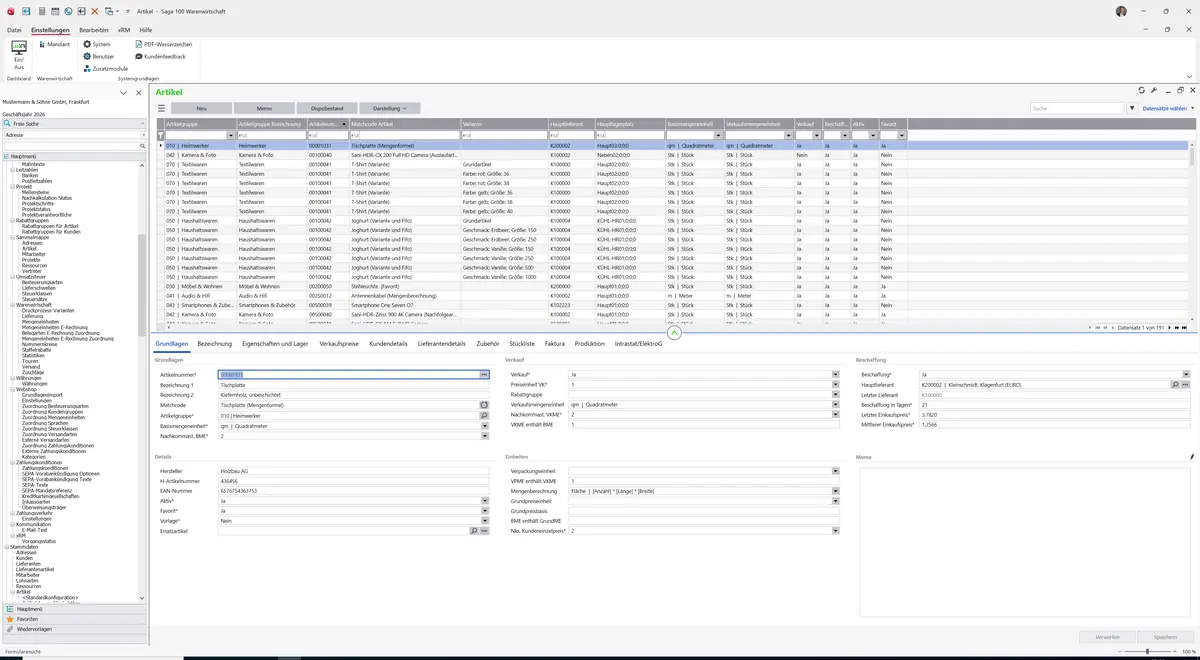The height and width of the screenshot is (660, 1200).
Task: Click the Dispobestand button
Action: (x=327, y=108)
